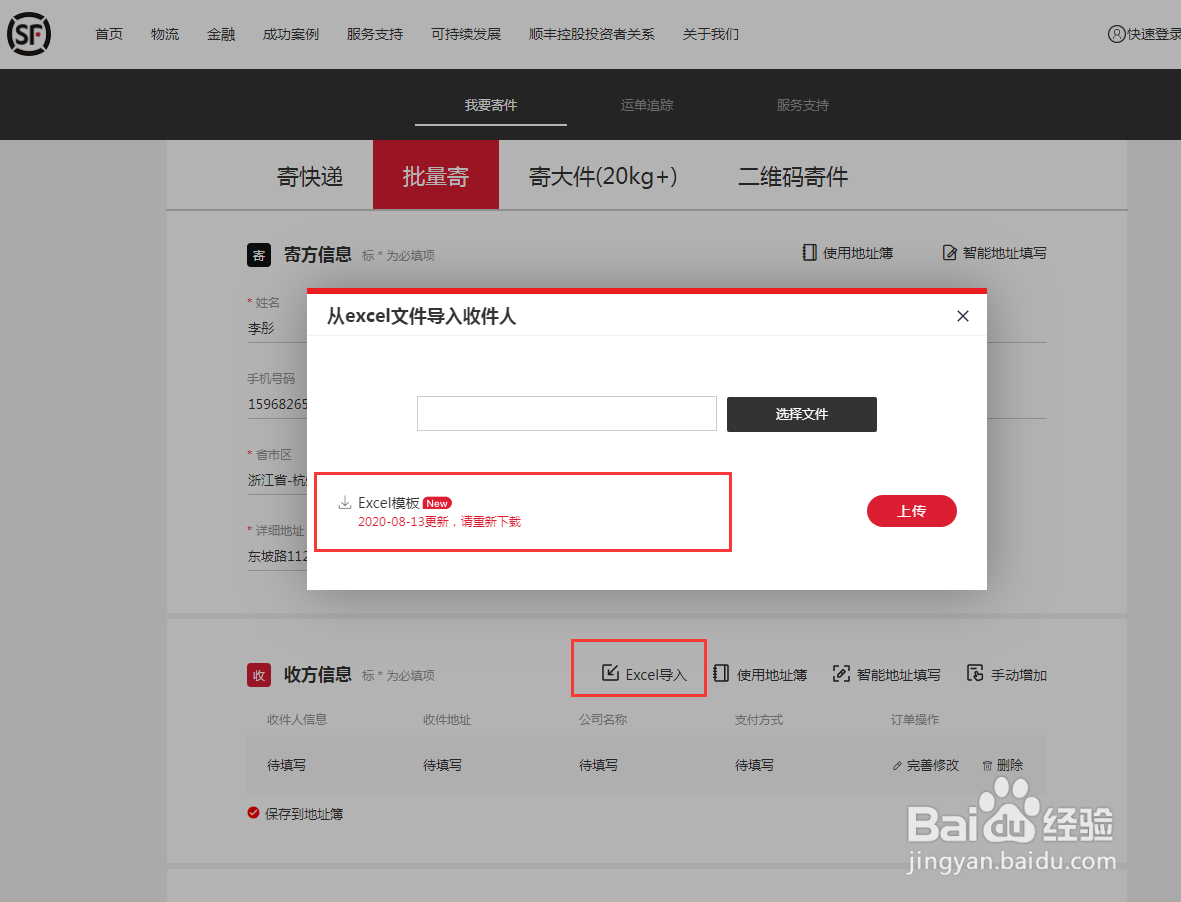Open the 物流 menu item

point(164,33)
